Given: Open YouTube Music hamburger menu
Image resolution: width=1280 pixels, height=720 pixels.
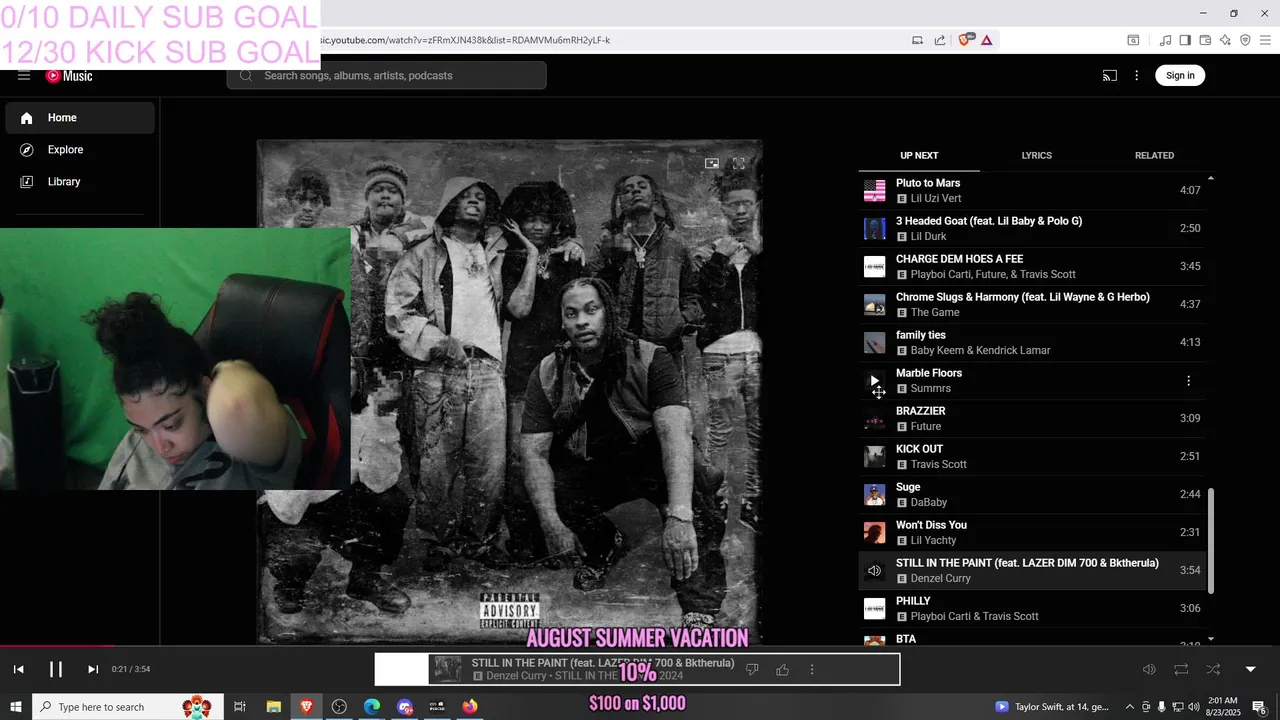Looking at the screenshot, I should pyautogui.click(x=24, y=76).
